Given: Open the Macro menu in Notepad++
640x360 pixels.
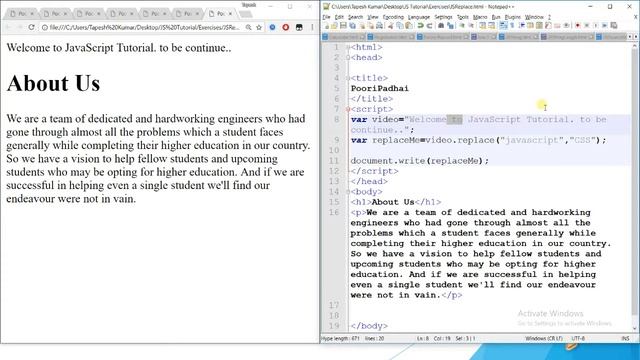Looking at the screenshot, I should click(480, 17).
